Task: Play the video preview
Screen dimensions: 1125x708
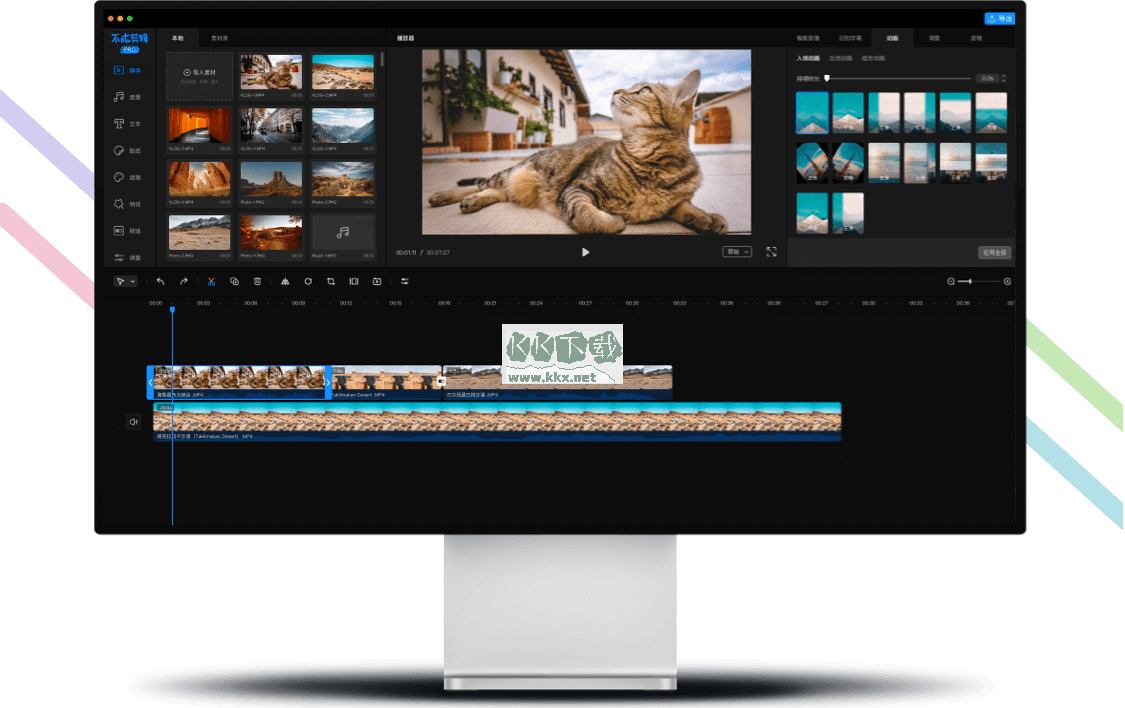Action: coord(585,252)
